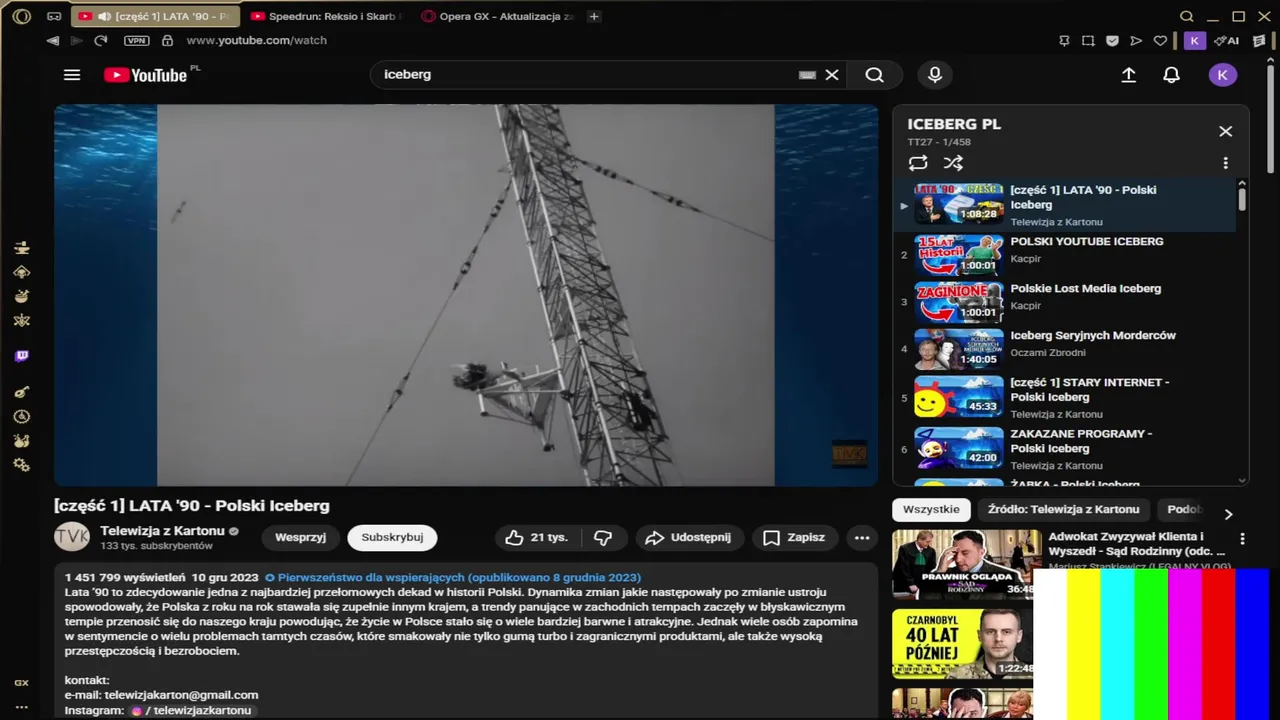The image size is (1280, 720).
Task: Open options for the Adwokat Zwyzywał Klienta video
Action: pos(1243,539)
